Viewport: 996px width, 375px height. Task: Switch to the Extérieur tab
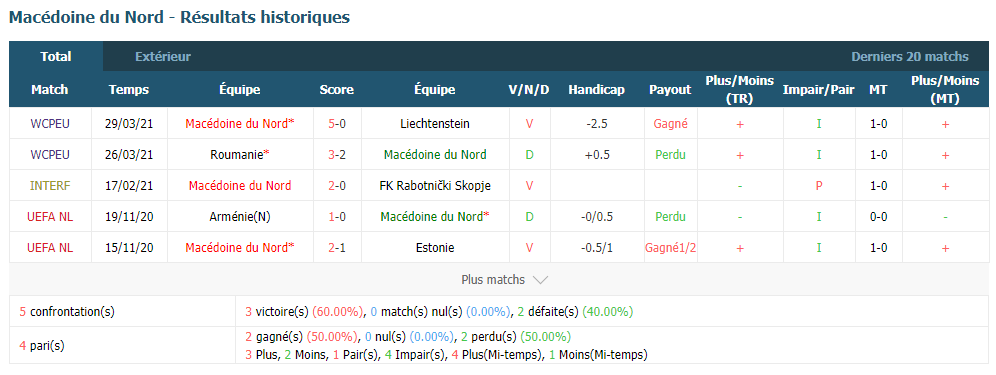[x=163, y=57]
